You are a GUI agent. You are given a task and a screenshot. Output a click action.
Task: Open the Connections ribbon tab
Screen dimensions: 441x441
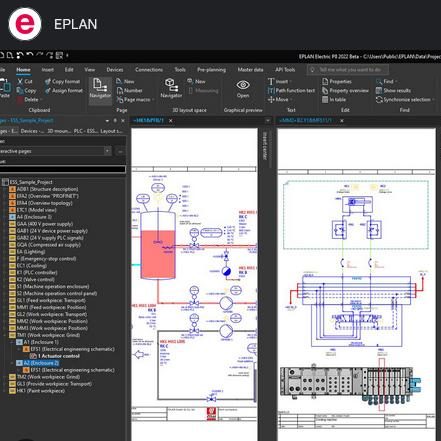(x=149, y=70)
